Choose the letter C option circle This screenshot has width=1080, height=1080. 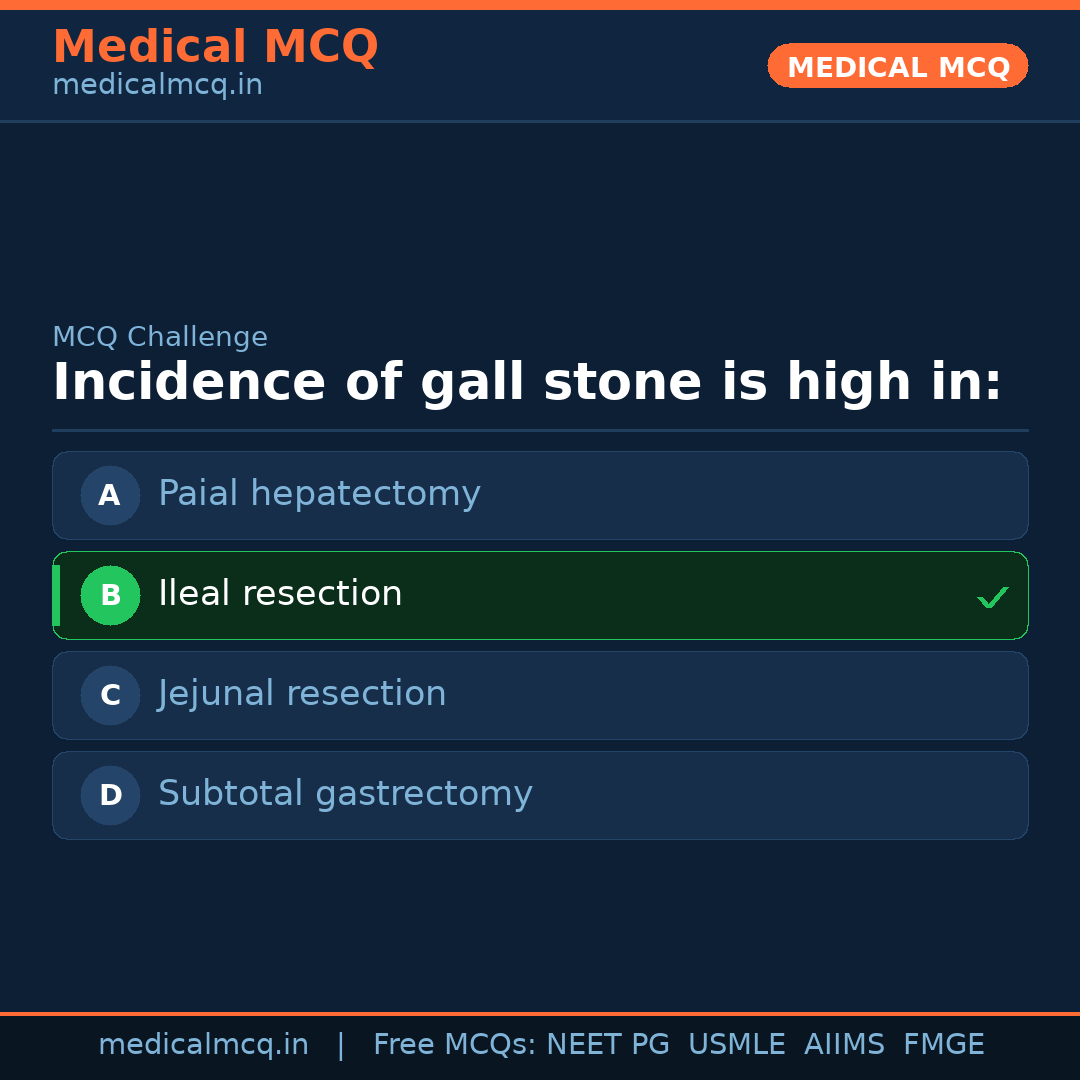pyautogui.click(x=110, y=695)
